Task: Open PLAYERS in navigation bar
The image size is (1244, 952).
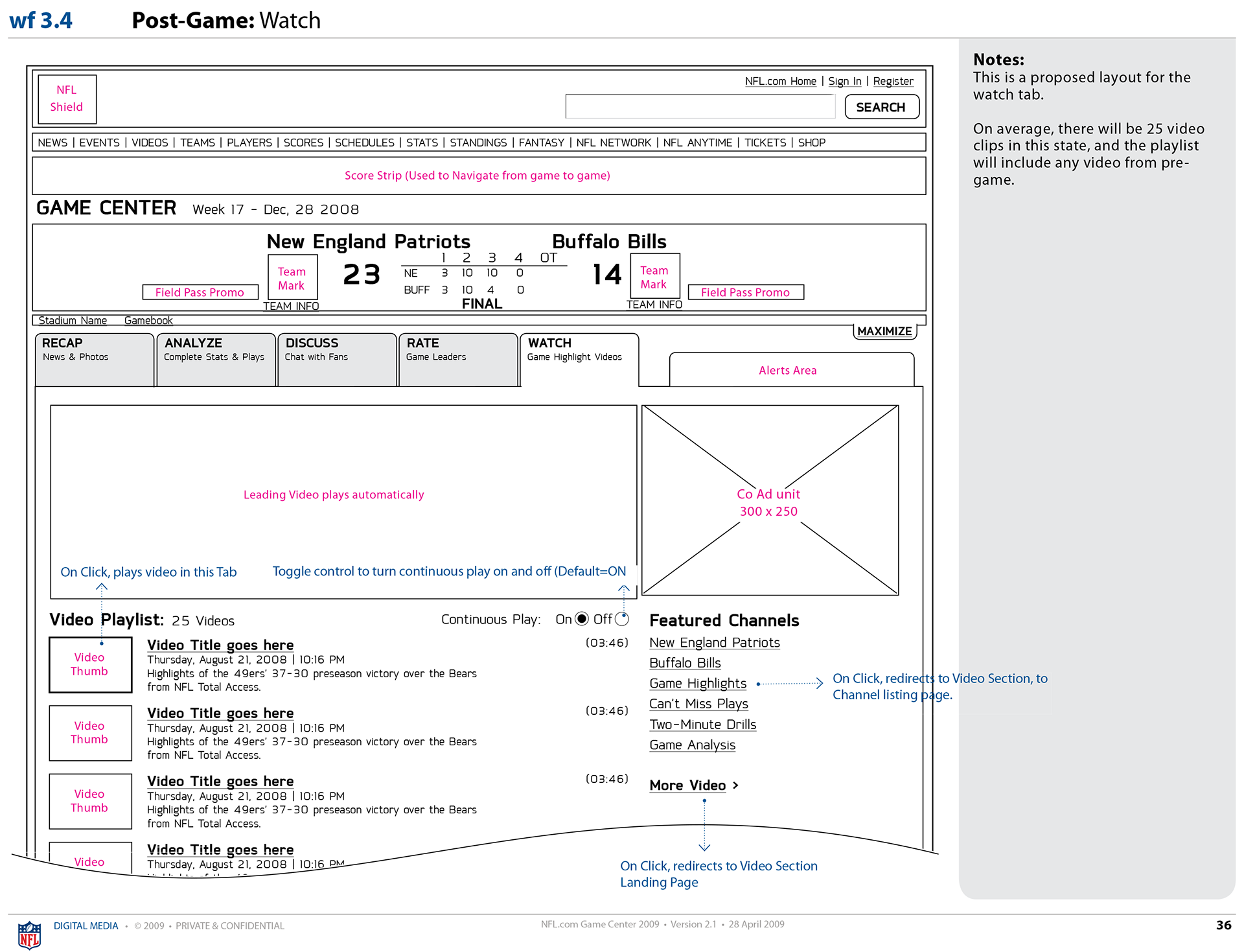Action: pyautogui.click(x=249, y=143)
